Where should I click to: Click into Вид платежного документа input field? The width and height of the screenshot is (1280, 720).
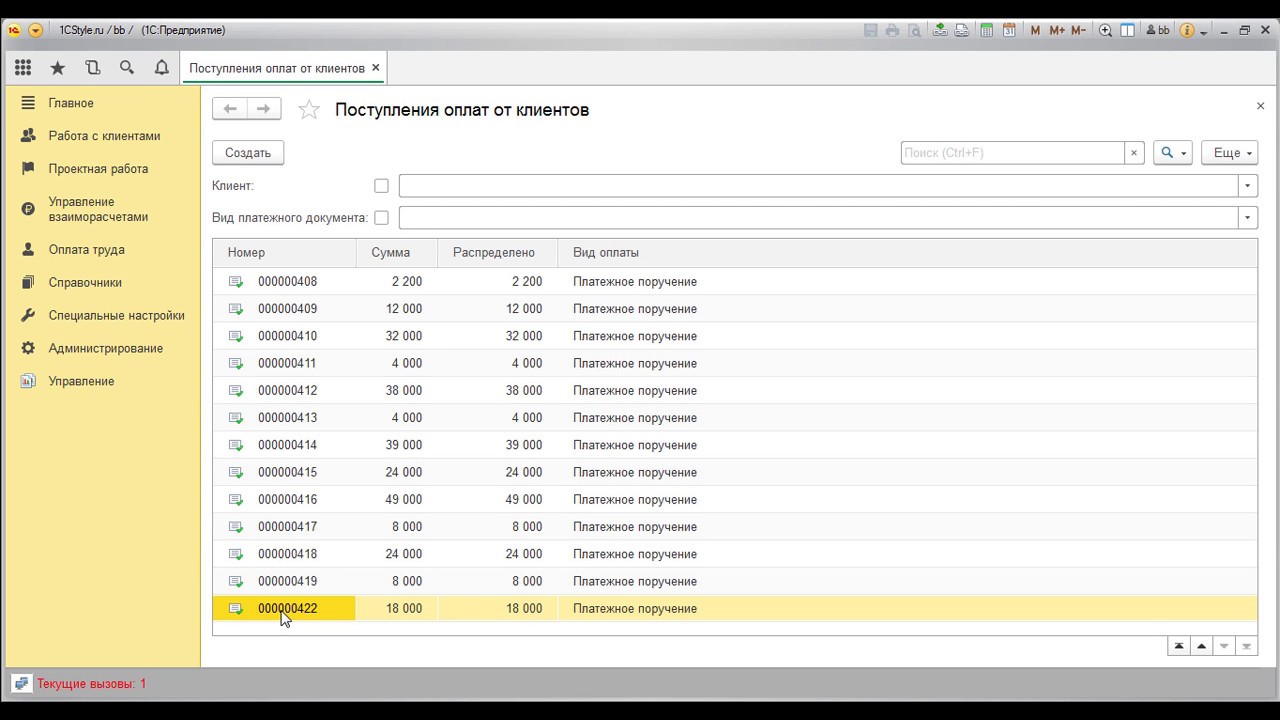click(x=818, y=218)
